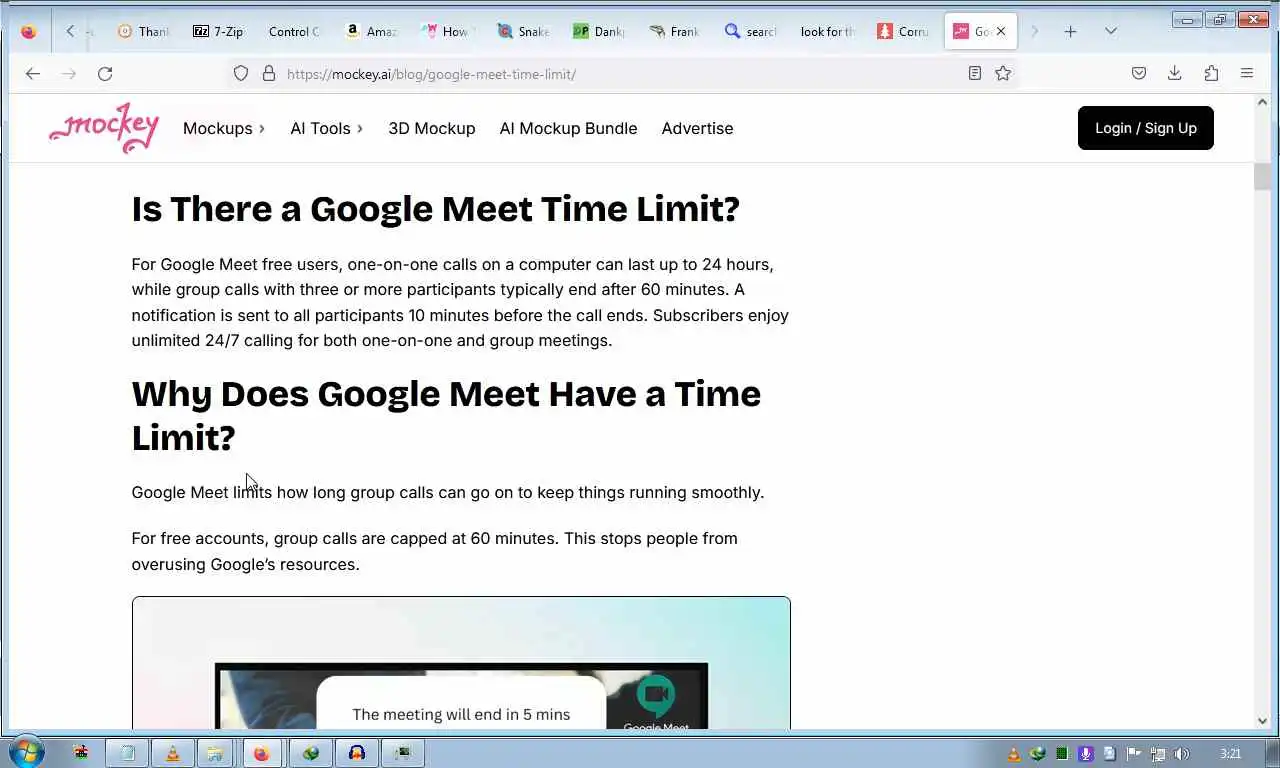Image resolution: width=1280 pixels, height=768 pixels.
Task: Open the network tray icon
Action: (1158, 754)
